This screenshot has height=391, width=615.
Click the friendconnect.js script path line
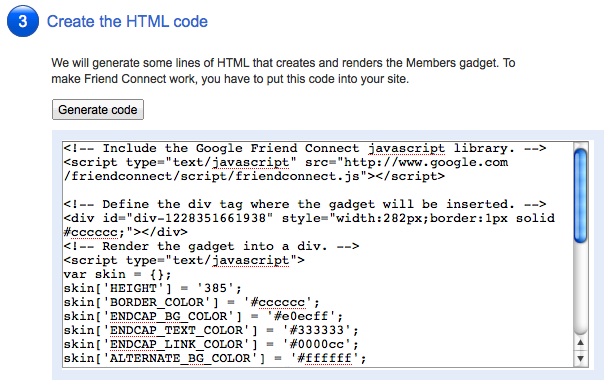pyautogui.click(x=255, y=176)
